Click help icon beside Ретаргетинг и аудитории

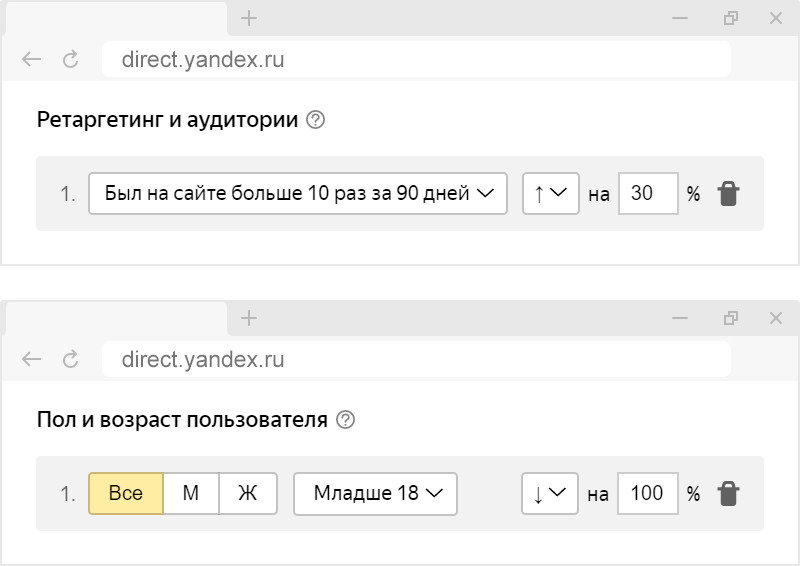pyautogui.click(x=316, y=121)
